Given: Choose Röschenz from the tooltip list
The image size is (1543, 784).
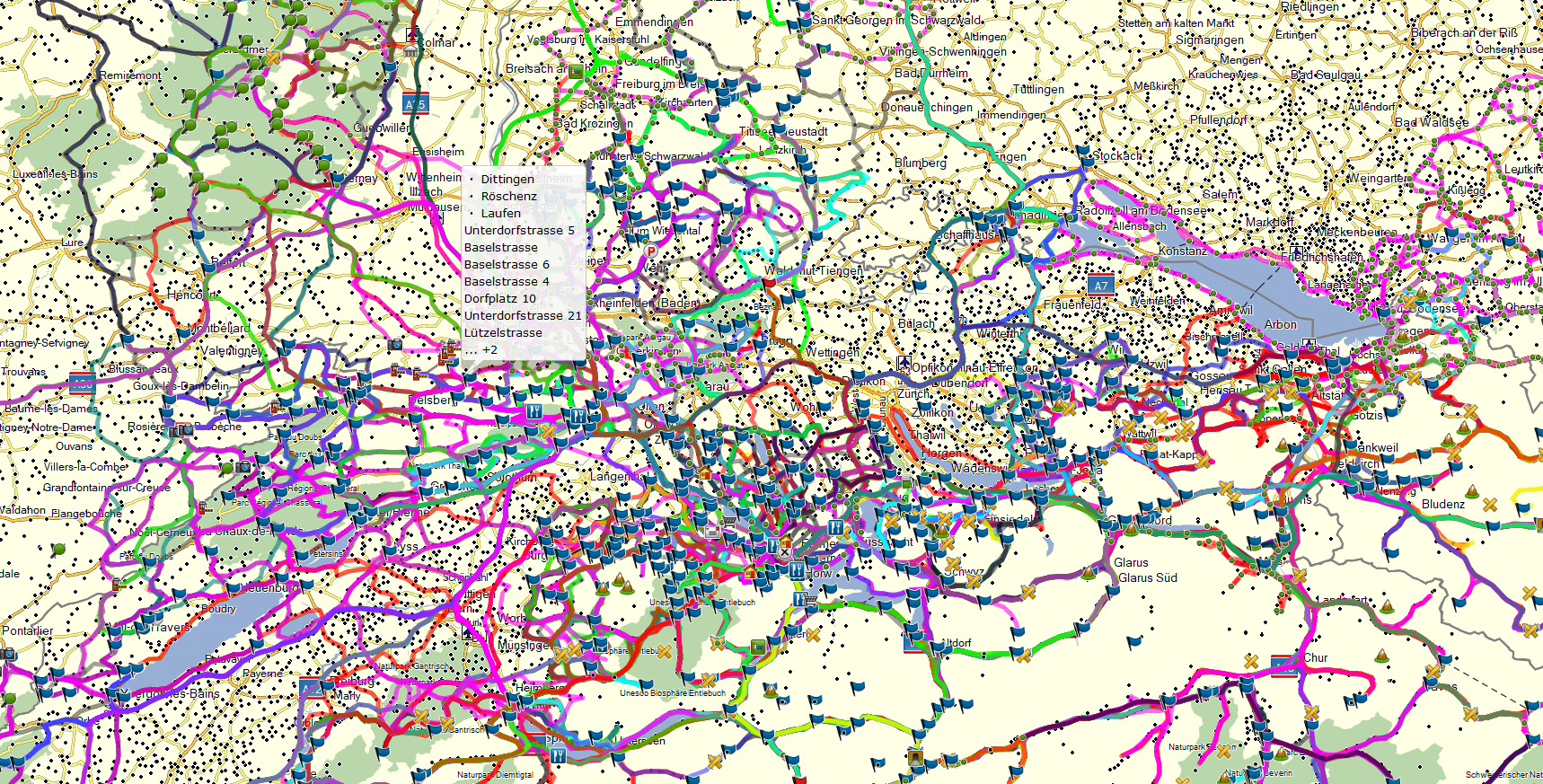Looking at the screenshot, I should click(508, 196).
